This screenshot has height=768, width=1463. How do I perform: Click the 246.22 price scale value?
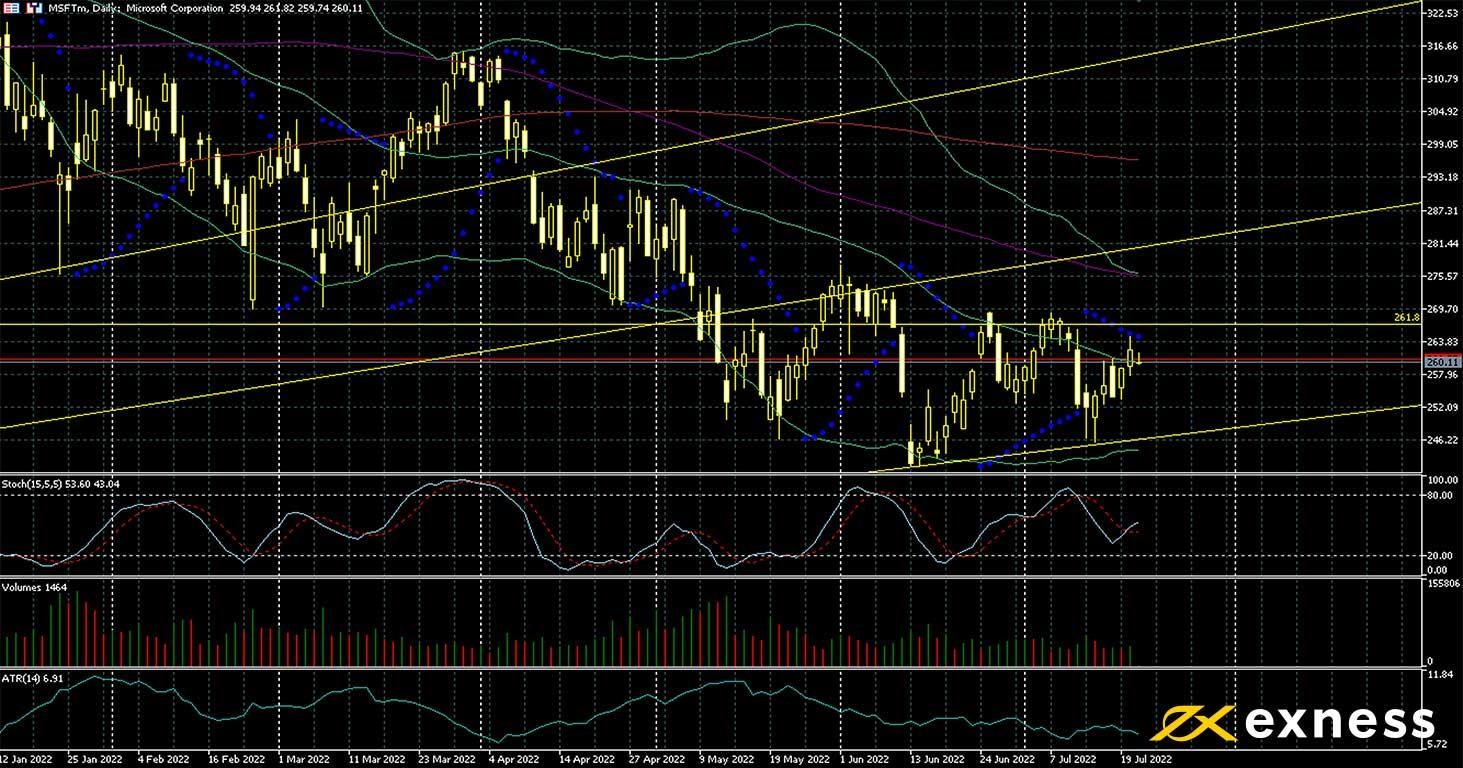click(x=1442, y=440)
